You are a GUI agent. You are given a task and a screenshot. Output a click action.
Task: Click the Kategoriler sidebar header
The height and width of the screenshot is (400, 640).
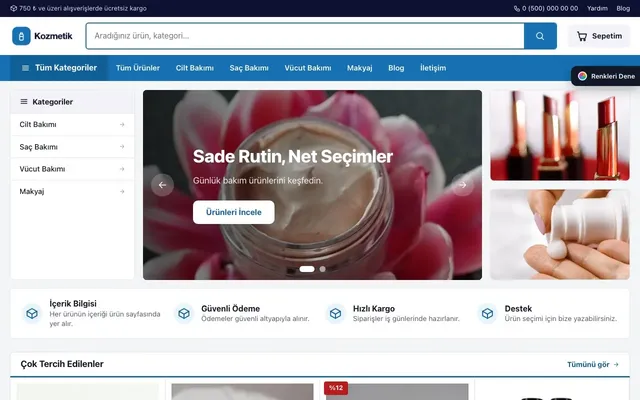pyautogui.click(x=72, y=102)
